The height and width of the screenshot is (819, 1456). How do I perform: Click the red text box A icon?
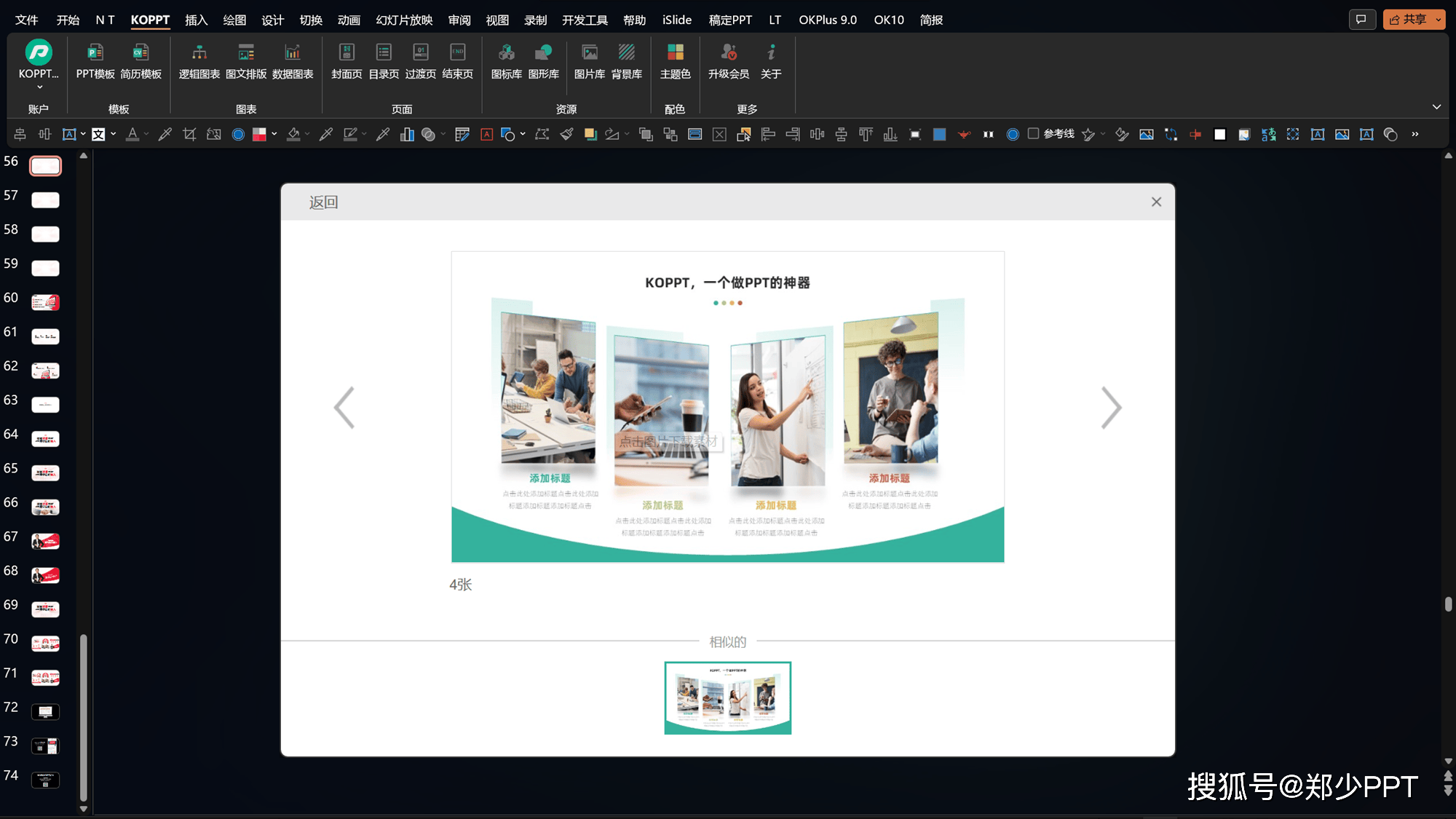(x=486, y=134)
